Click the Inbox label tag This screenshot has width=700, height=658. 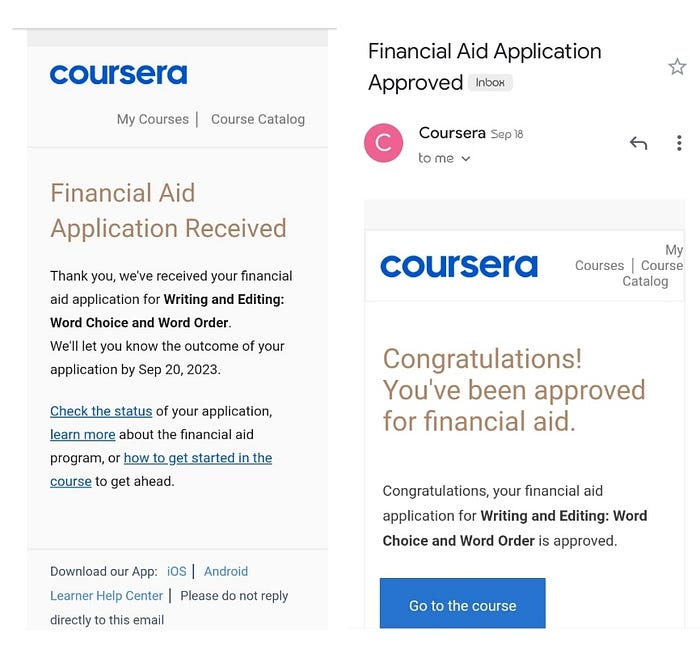point(490,83)
